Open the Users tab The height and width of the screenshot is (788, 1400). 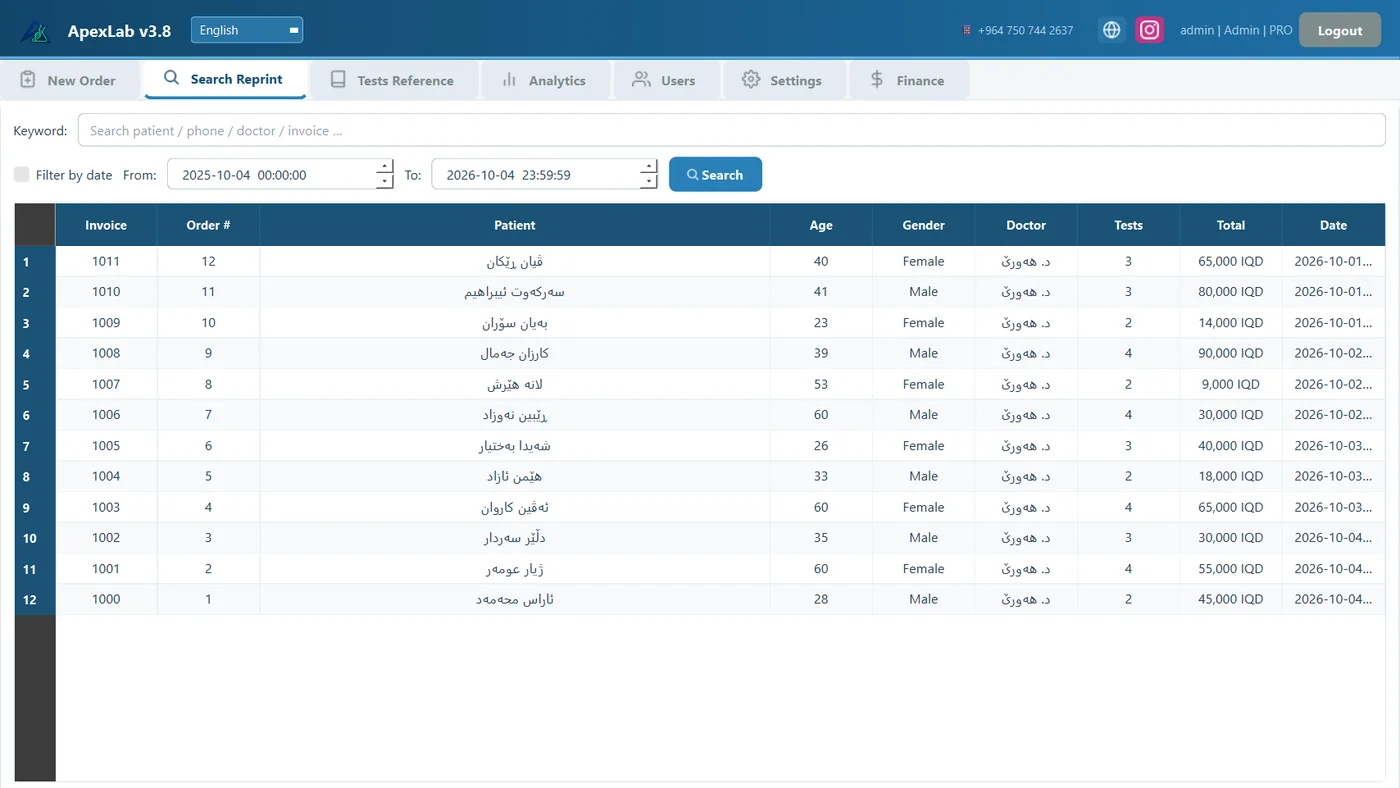coord(667,80)
